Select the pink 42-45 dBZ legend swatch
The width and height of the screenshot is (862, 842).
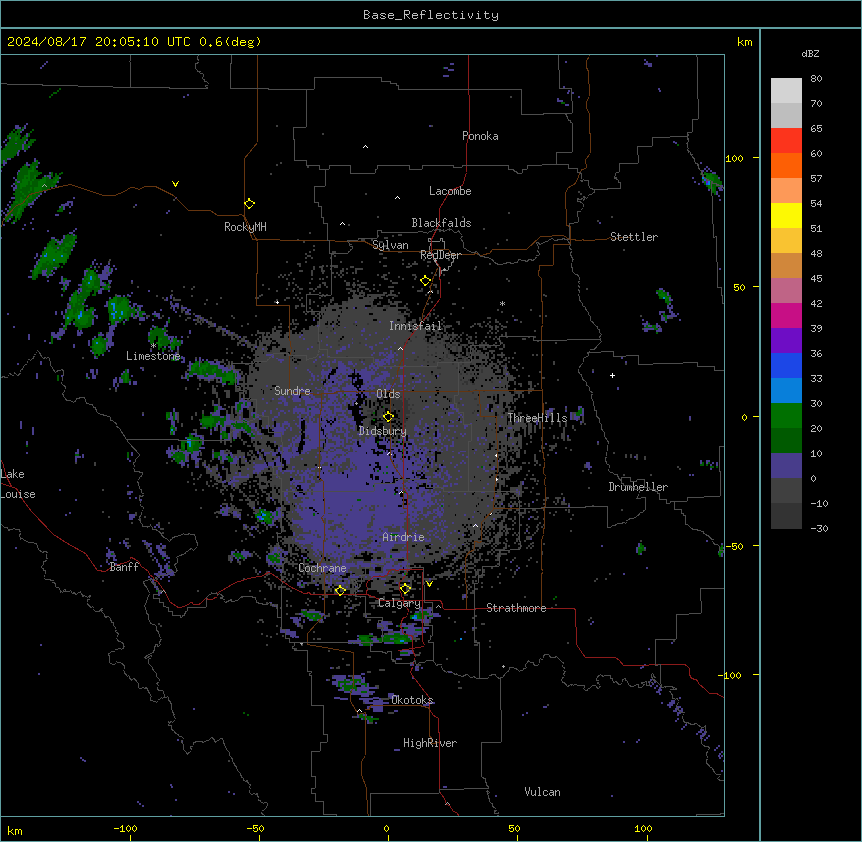(x=786, y=291)
